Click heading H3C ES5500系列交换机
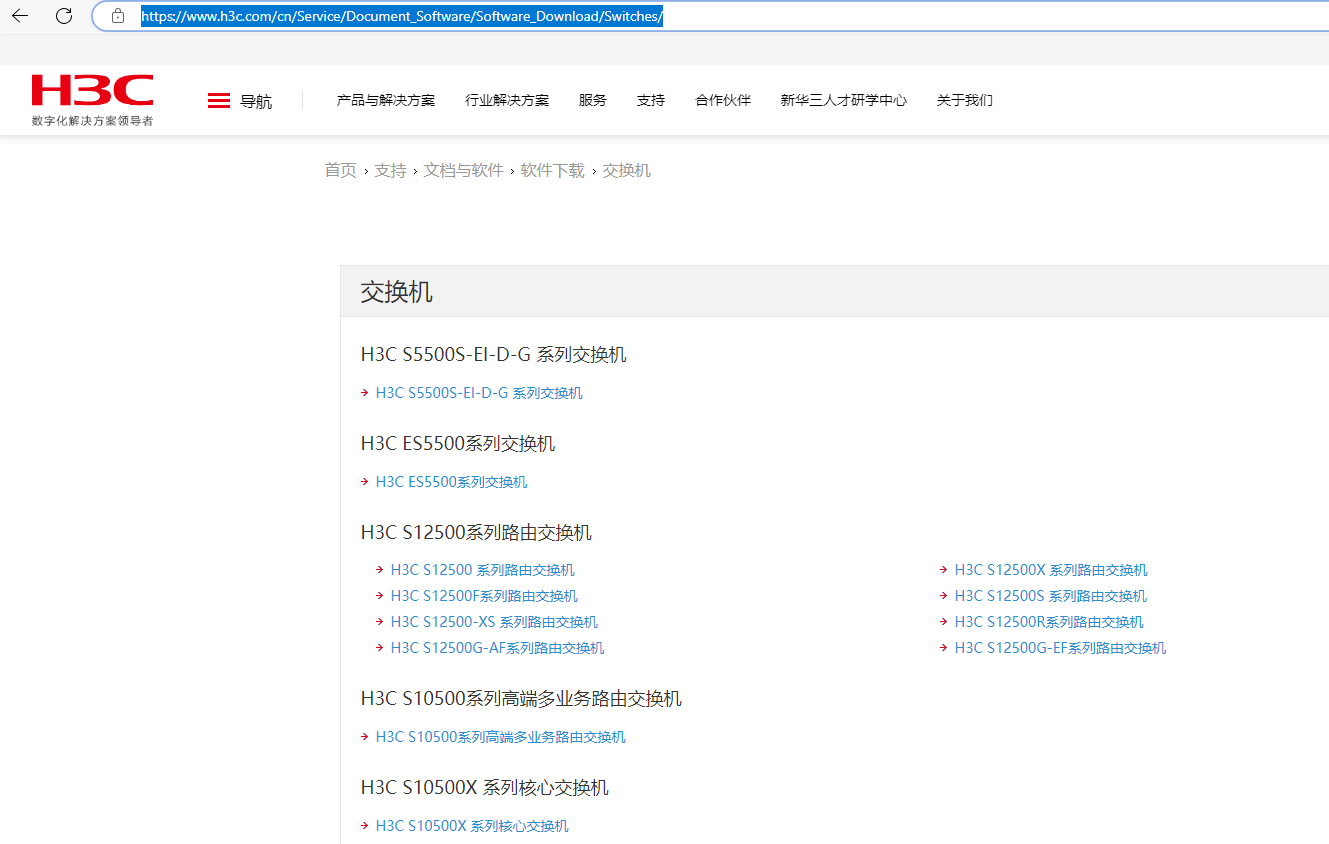Image resolution: width=1329 pixels, height=844 pixels. 458,444
